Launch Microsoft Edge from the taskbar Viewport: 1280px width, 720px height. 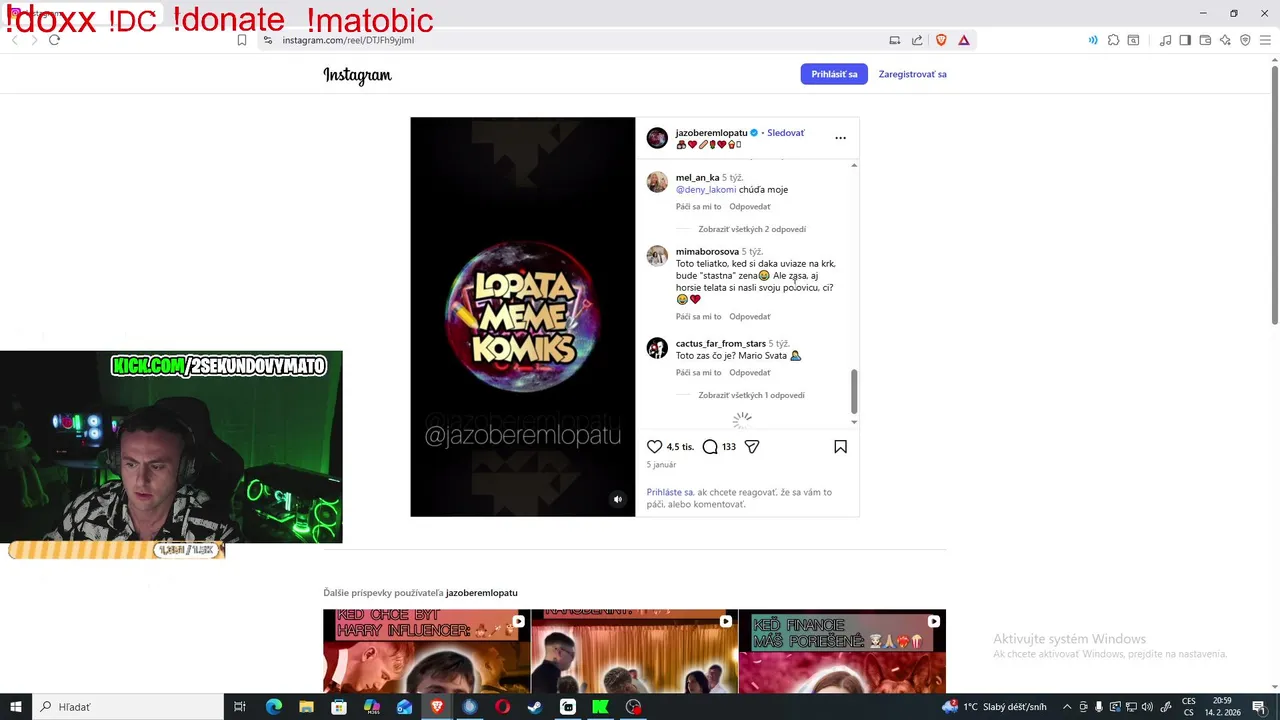coord(273,707)
